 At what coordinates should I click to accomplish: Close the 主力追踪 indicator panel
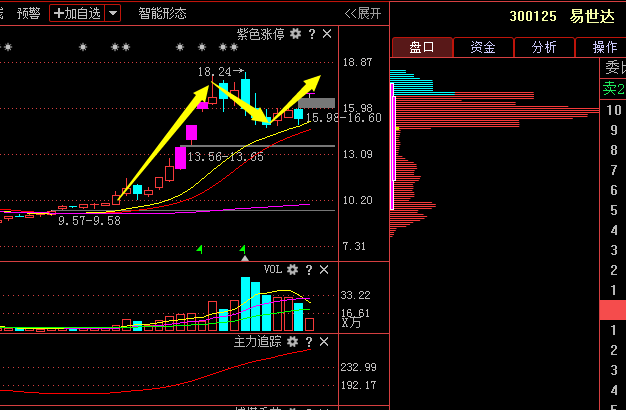pos(324,342)
